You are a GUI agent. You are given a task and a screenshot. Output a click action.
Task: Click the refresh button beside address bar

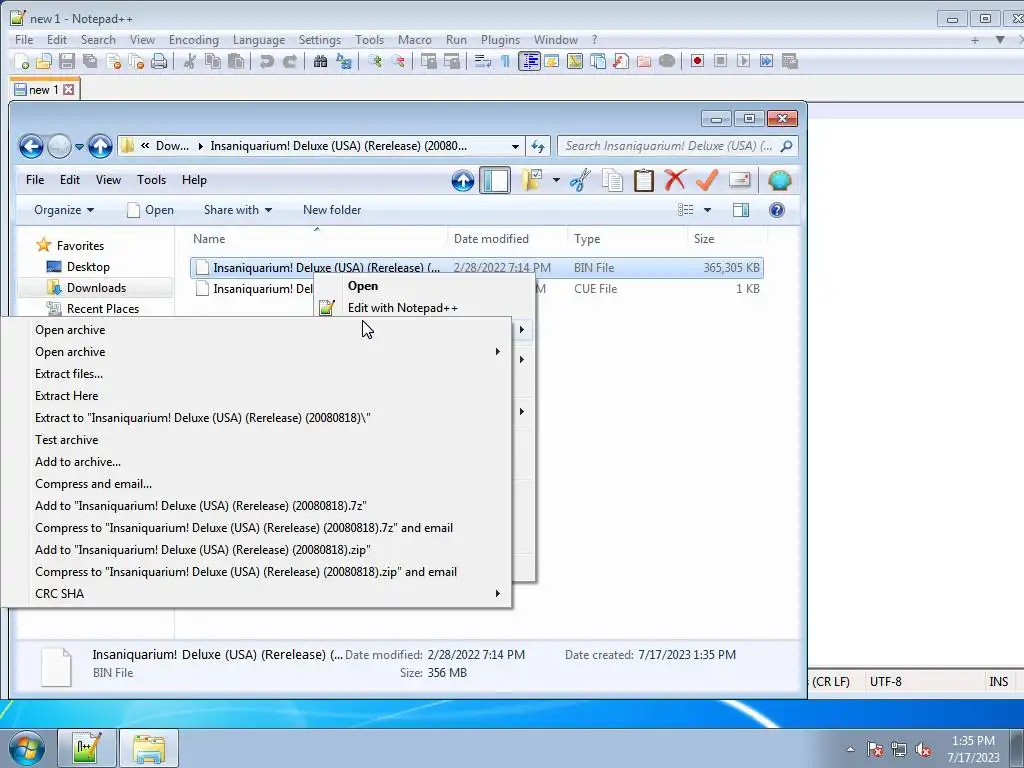point(538,146)
